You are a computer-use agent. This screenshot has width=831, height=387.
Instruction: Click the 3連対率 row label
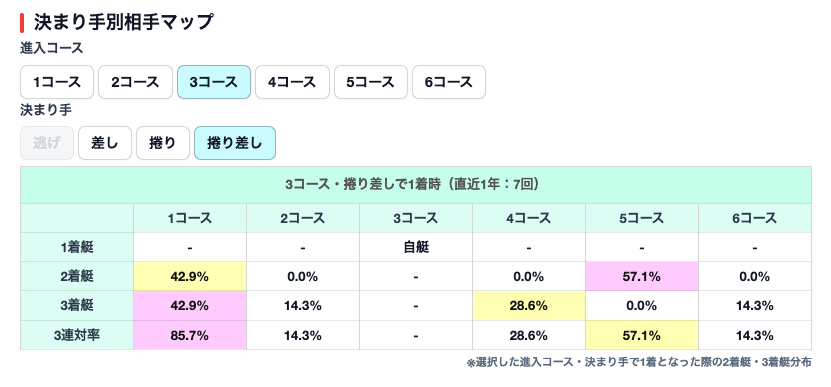[77, 335]
